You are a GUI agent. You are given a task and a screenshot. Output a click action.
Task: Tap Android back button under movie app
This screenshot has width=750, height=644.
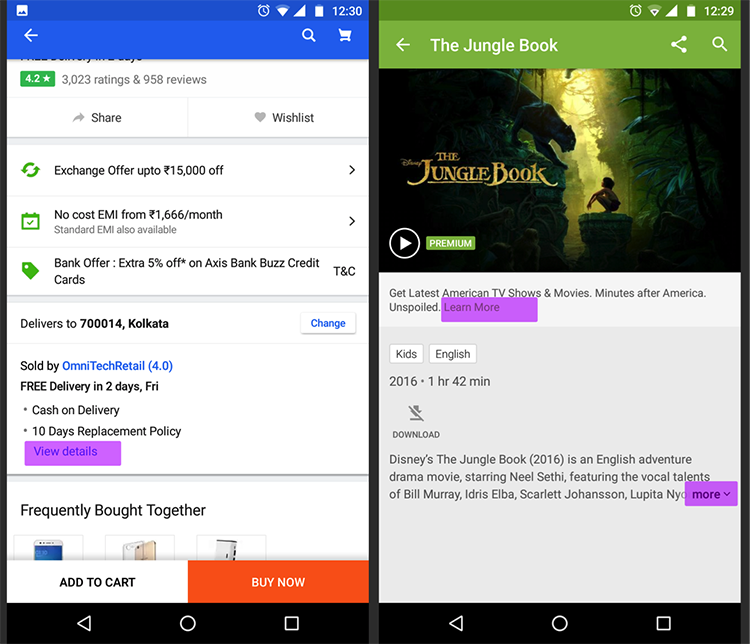pos(456,623)
